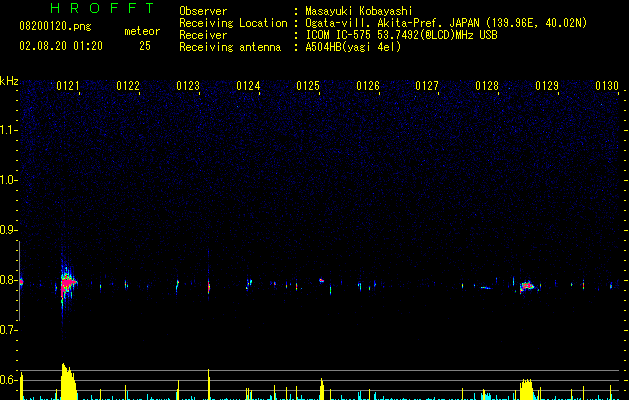
Task: Click the yellow amplitude peak near 0129
Action: pyautogui.click(x=526, y=389)
